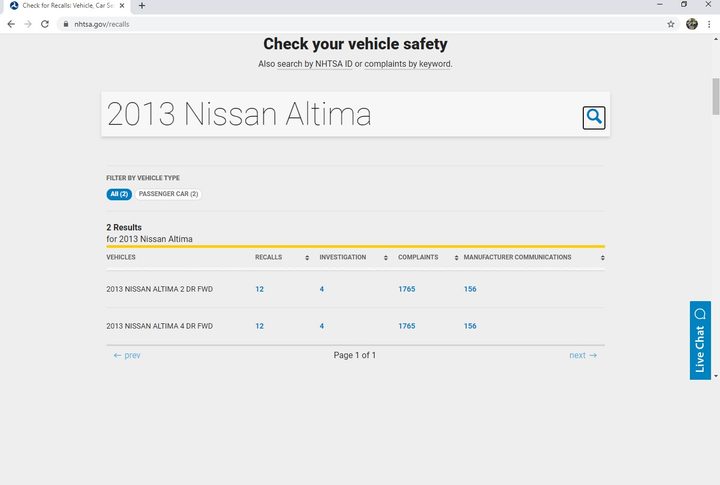Screen dimensions: 720x485
Task: Sort by the Recalls column arrows
Action: point(307,258)
